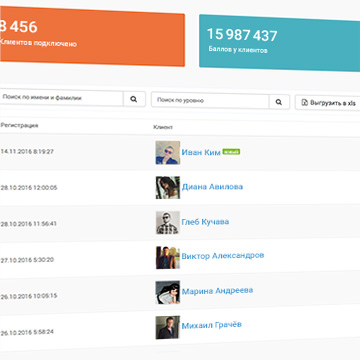Click the green badge next to Иван Ким
The height and width of the screenshot is (360, 360).
(x=231, y=152)
